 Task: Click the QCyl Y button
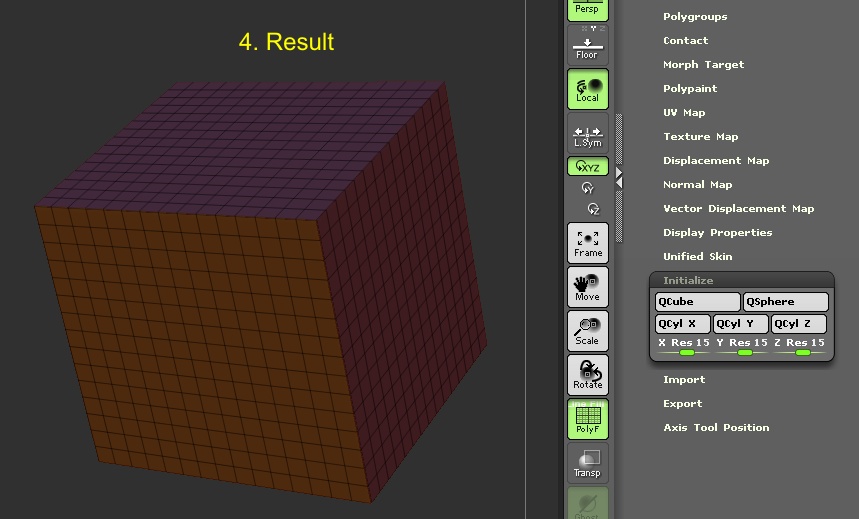pos(741,323)
